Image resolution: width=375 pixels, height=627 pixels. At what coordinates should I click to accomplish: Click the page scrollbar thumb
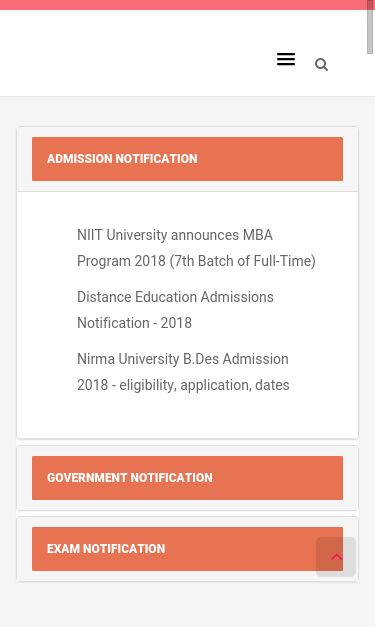pyautogui.click(x=370, y=26)
